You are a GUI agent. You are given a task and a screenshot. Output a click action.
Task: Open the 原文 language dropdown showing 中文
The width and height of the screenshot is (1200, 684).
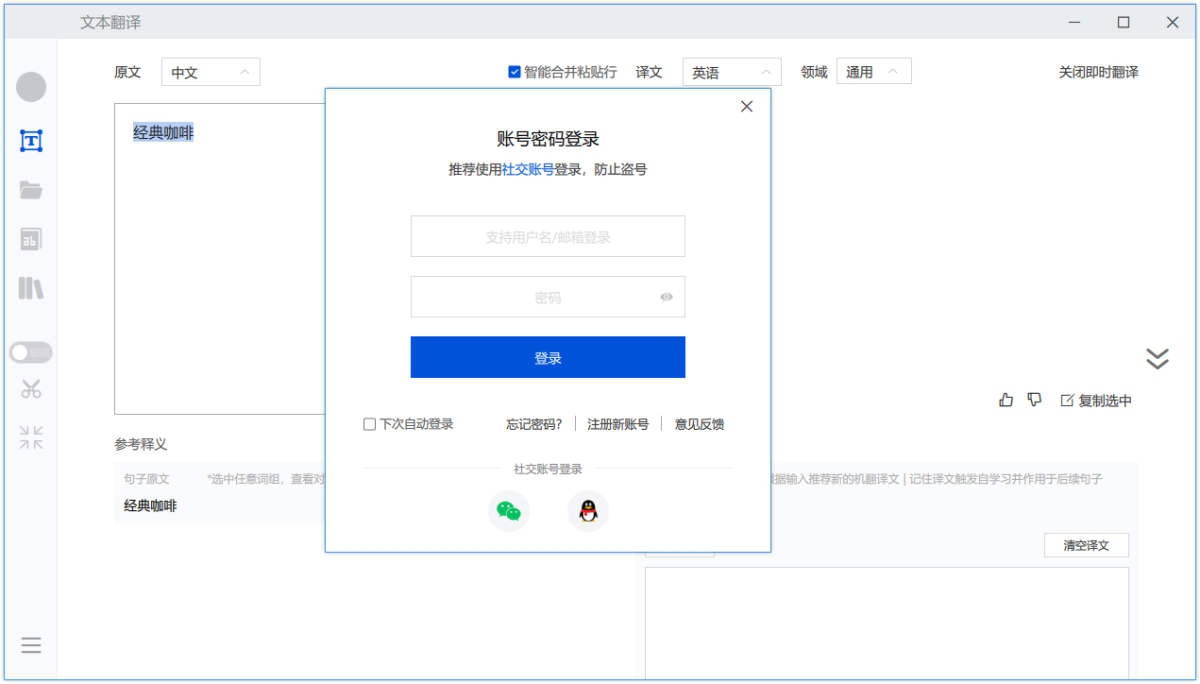tap(210, 72)
